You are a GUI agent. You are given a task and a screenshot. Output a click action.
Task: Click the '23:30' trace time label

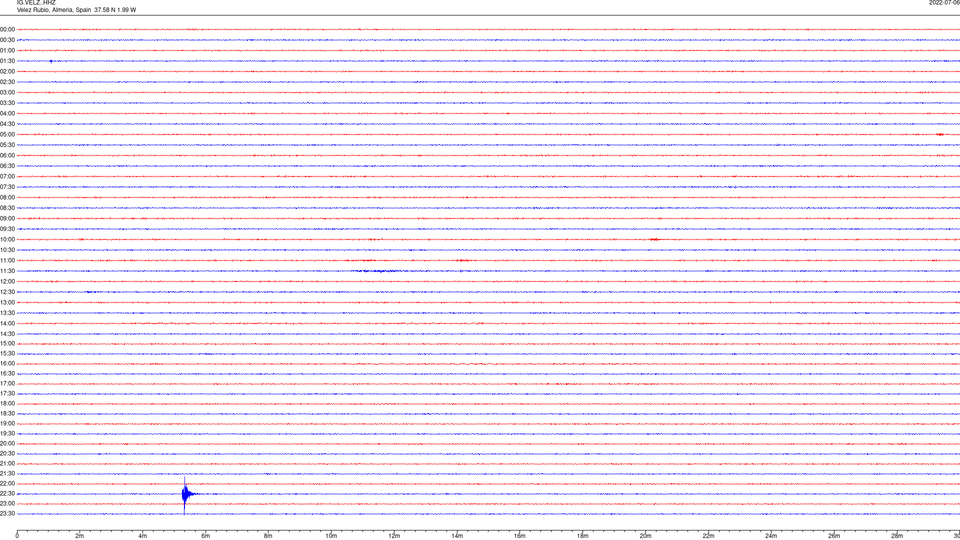(7, 514)
